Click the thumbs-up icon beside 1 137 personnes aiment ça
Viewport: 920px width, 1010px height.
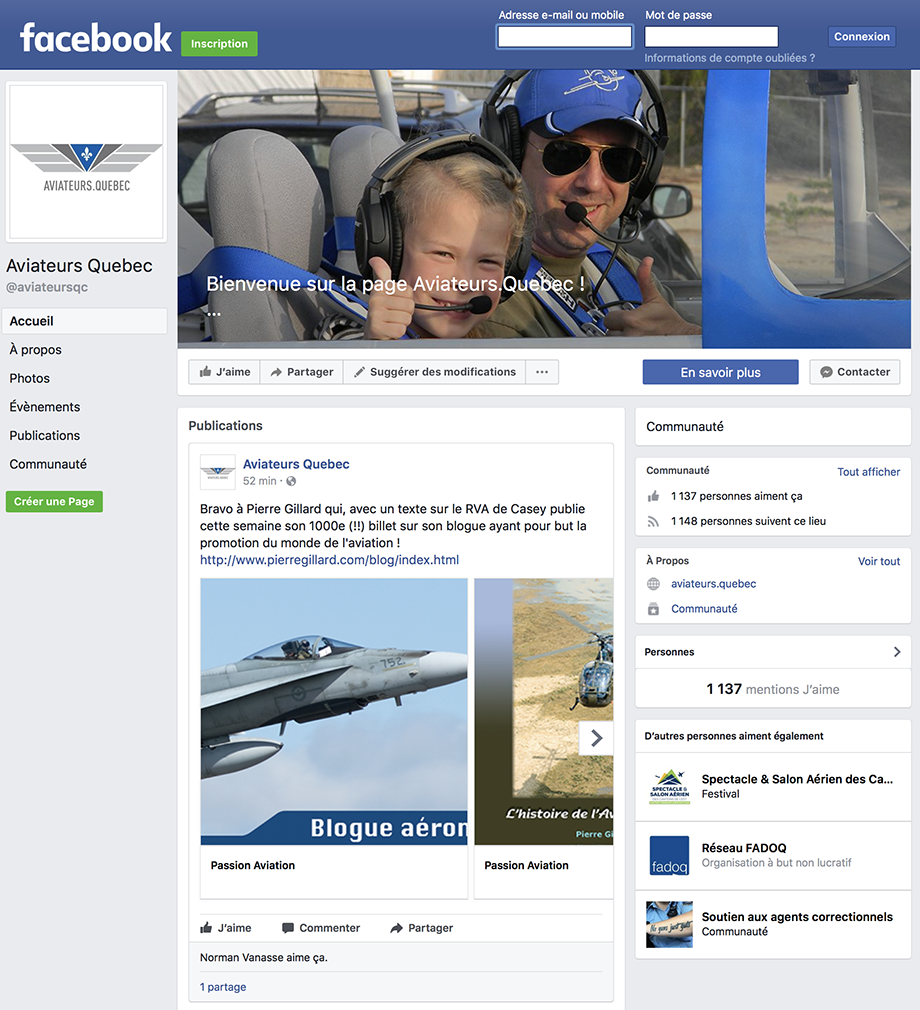[653, 496]
